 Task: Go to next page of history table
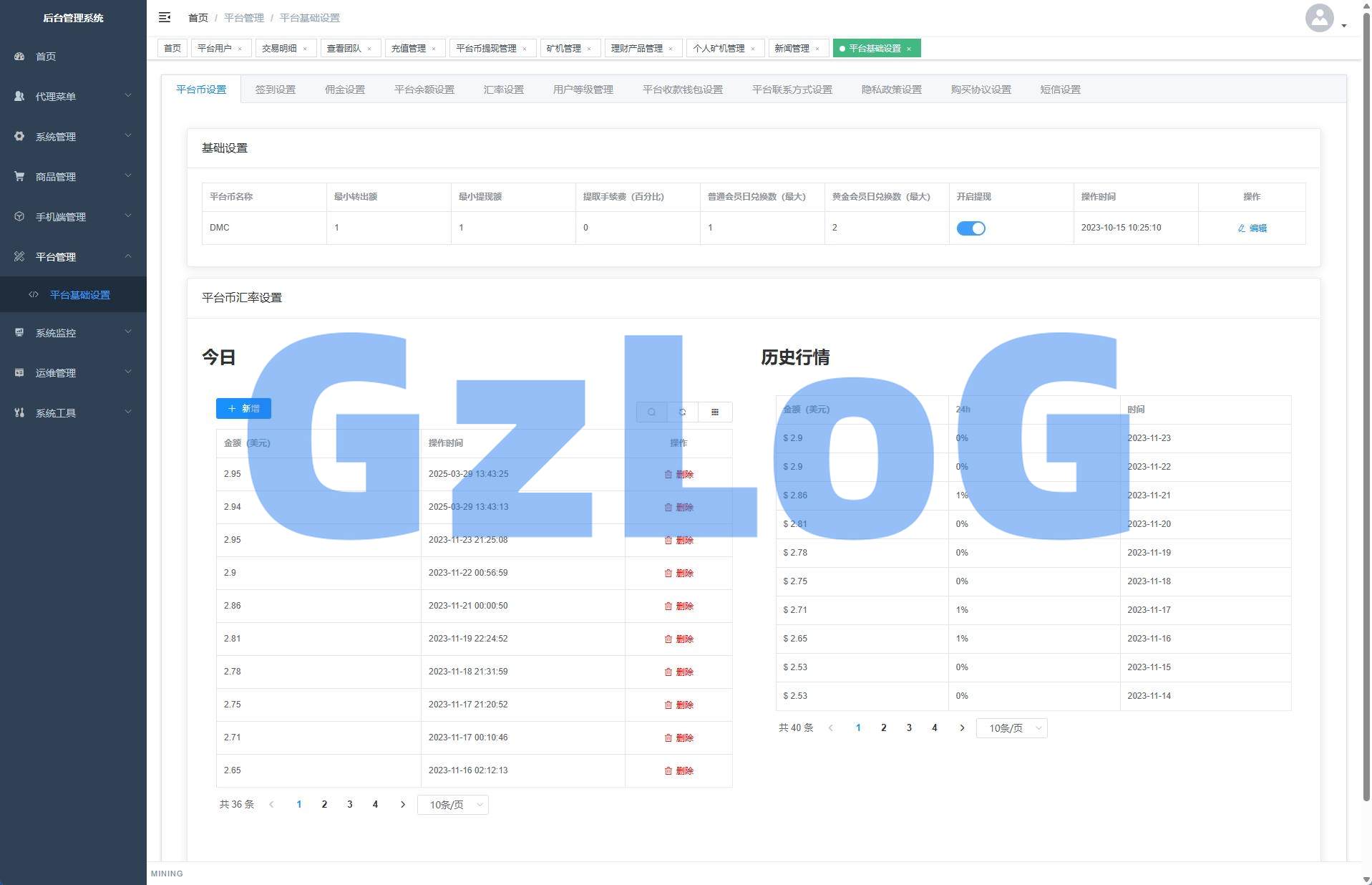pos(962,727)
